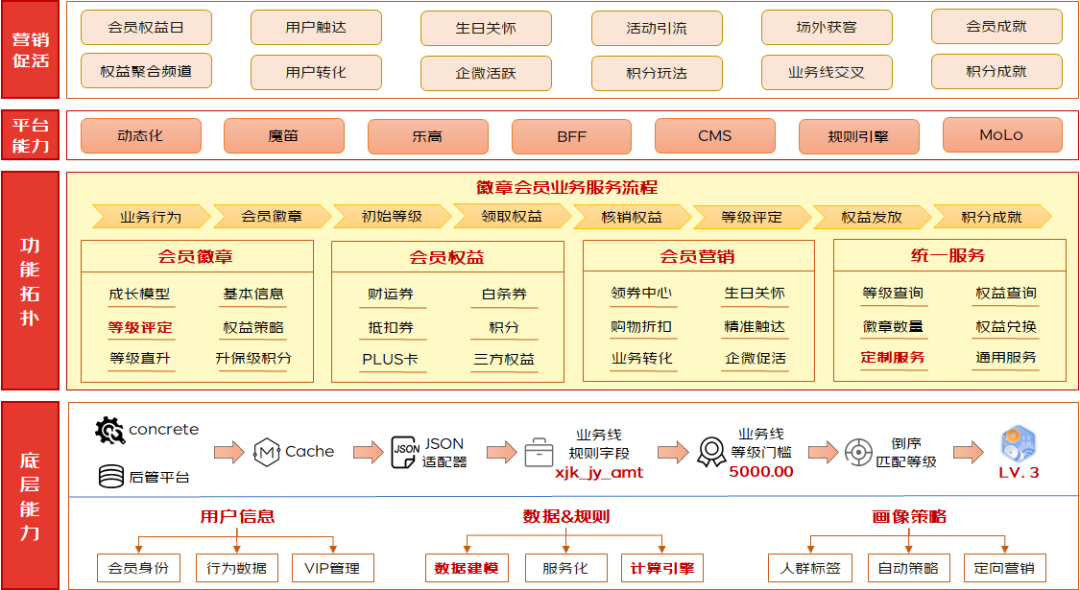Select the 领取权益 flow step
The height and width of the screenshot is (590, 1080).
coord(512,216)
